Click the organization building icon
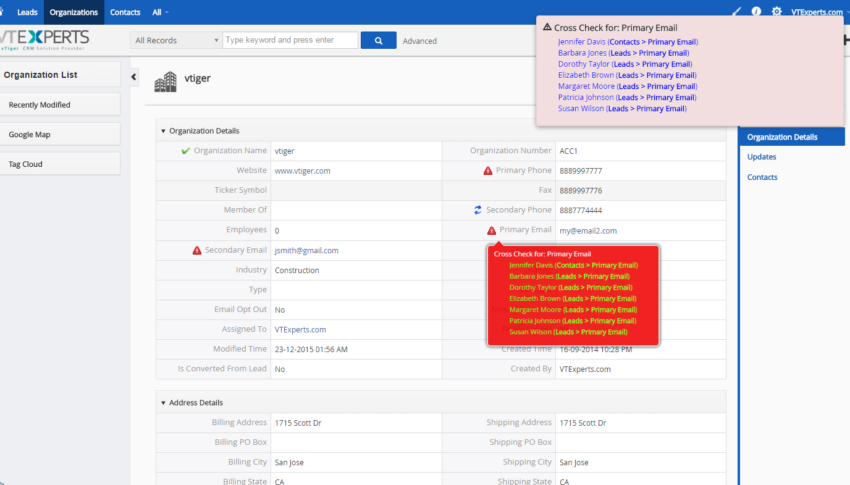 (165, 82)
